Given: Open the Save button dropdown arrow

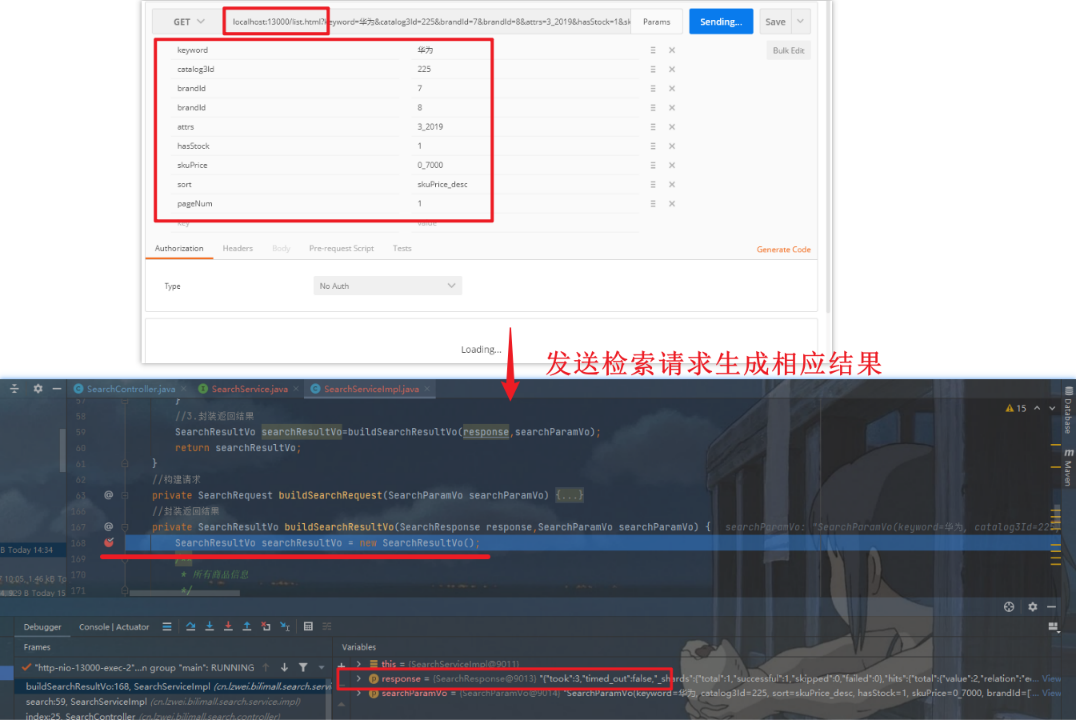Looking at the screenshot, I should (x=800, y=22).
